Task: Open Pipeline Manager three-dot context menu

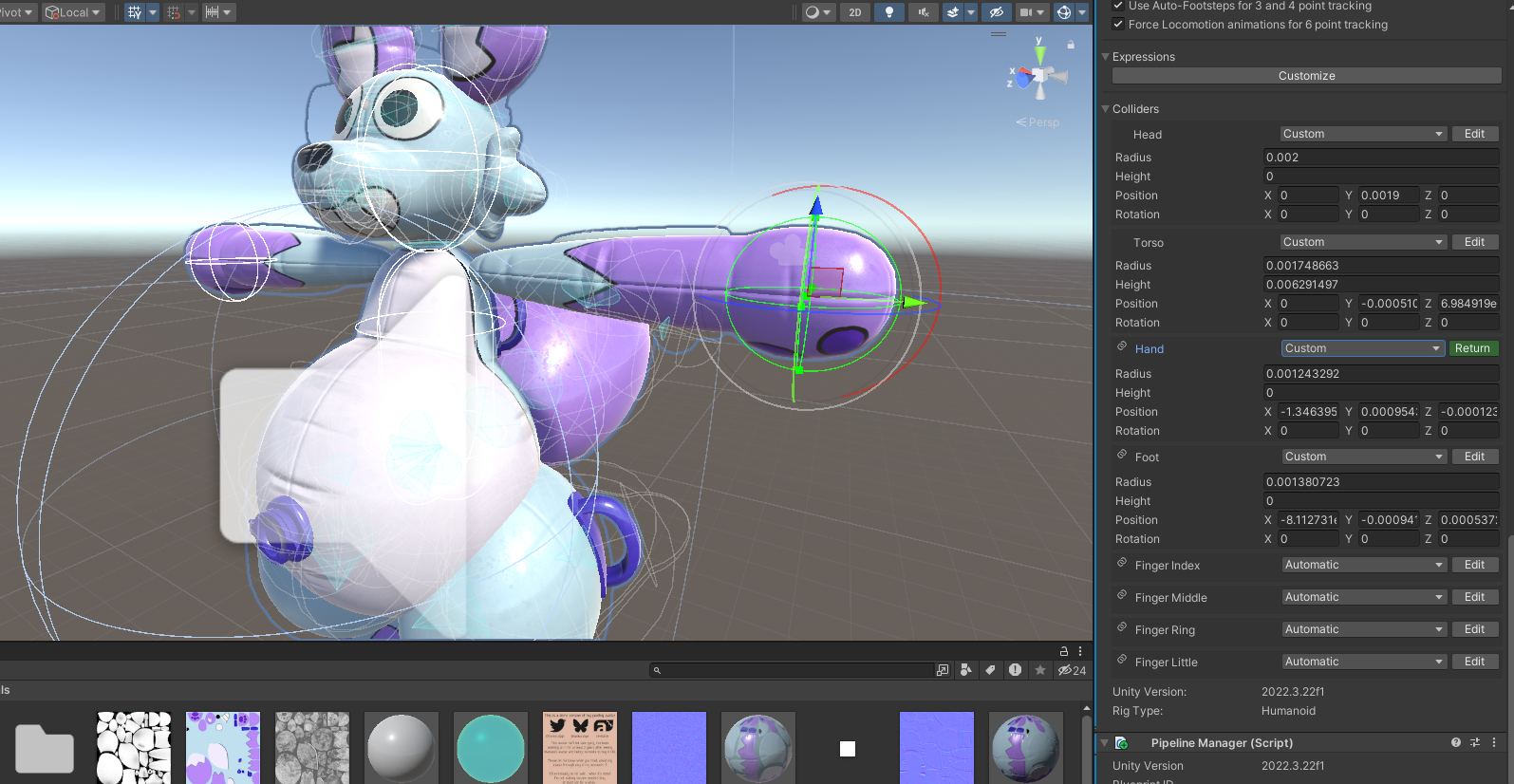Action: 1494,742
